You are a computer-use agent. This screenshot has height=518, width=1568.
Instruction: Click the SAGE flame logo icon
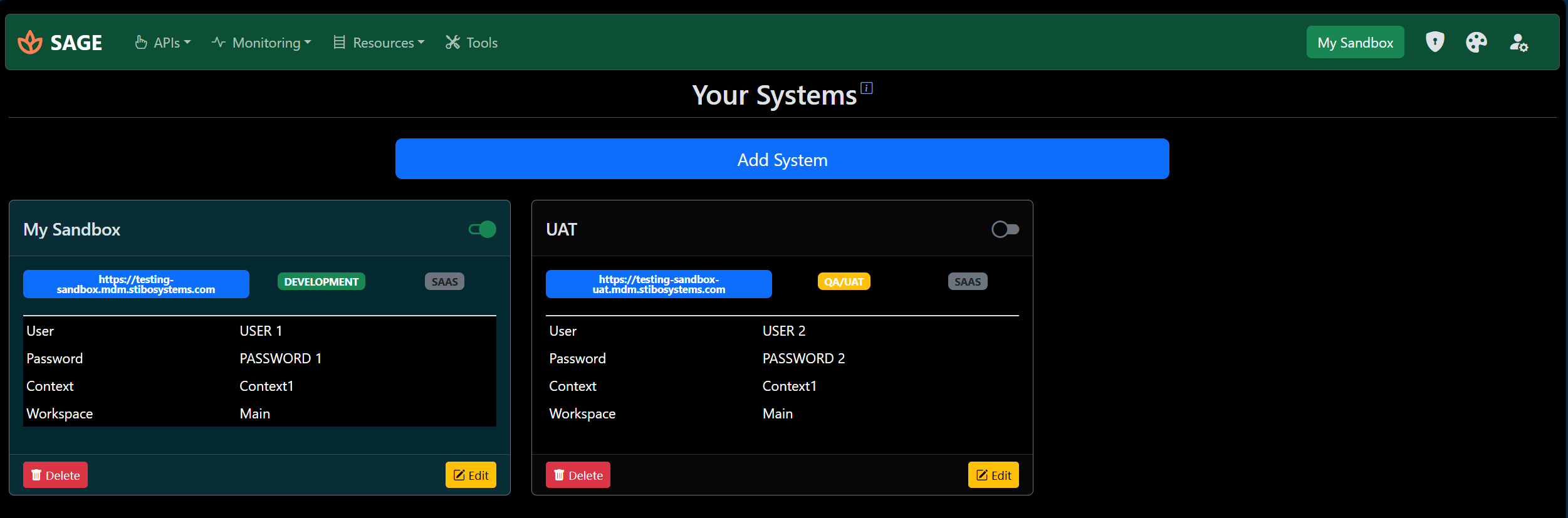coord(30,42)
